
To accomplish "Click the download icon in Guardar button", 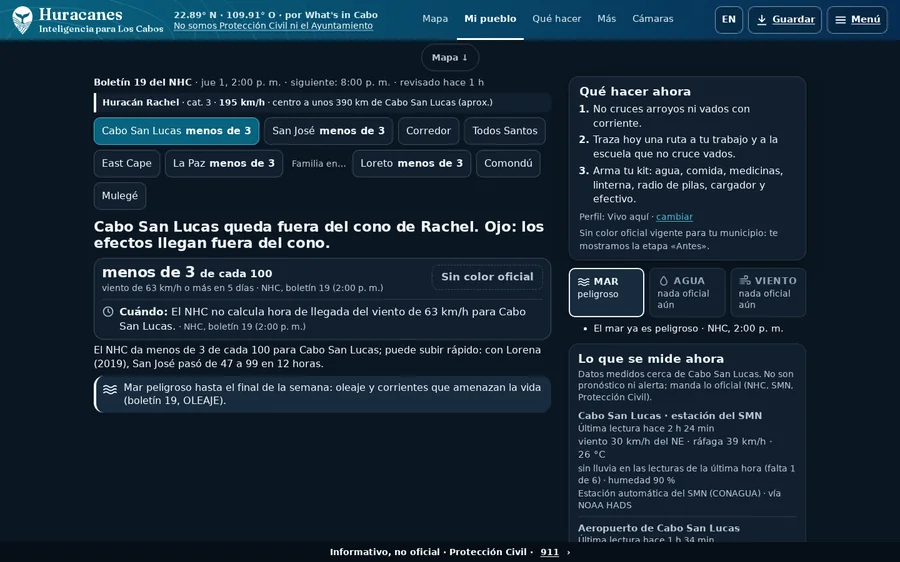I will [x=762, y=20].
